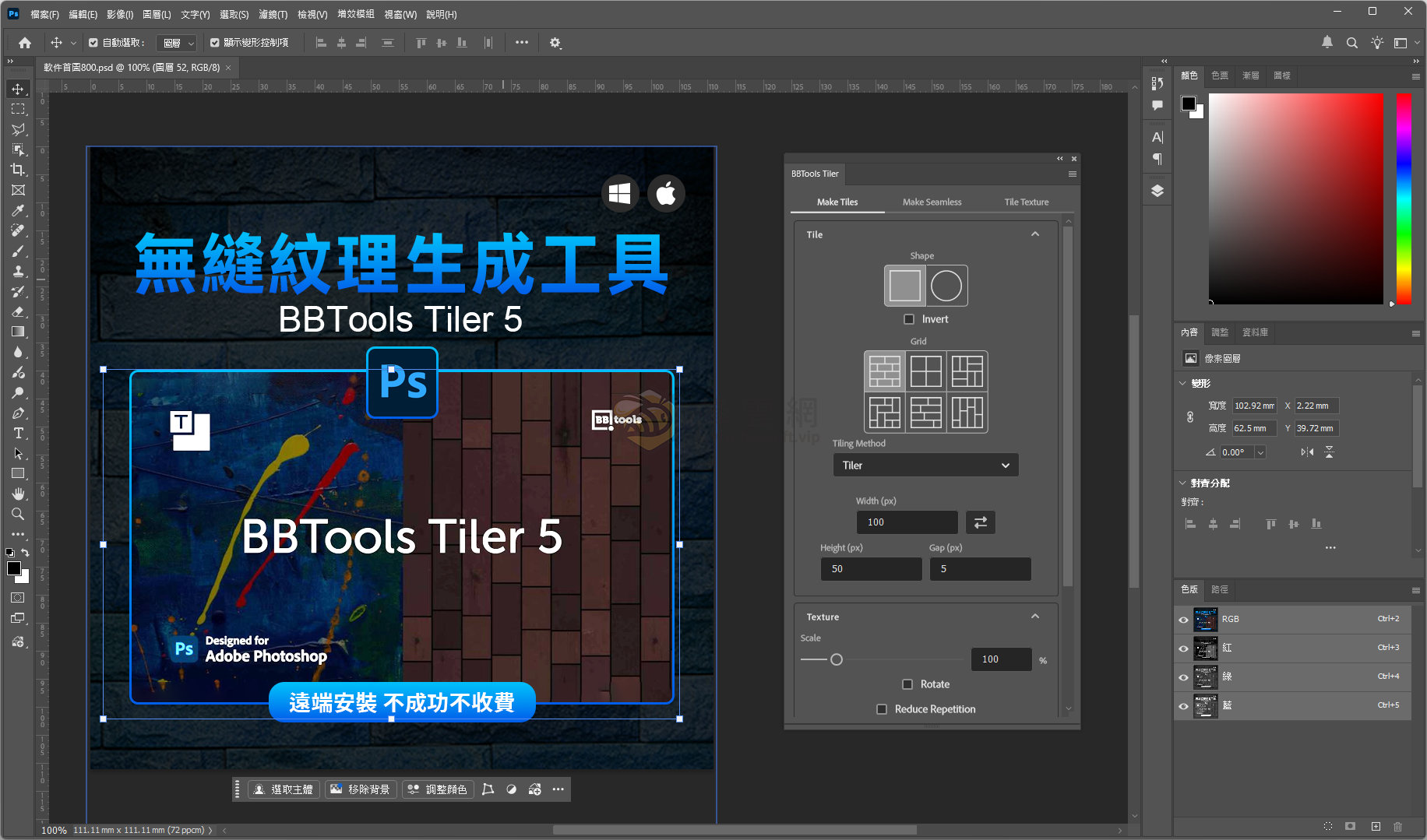
Task: Open the BBTools Tiler panel menu
Action: pos(1073,174)
